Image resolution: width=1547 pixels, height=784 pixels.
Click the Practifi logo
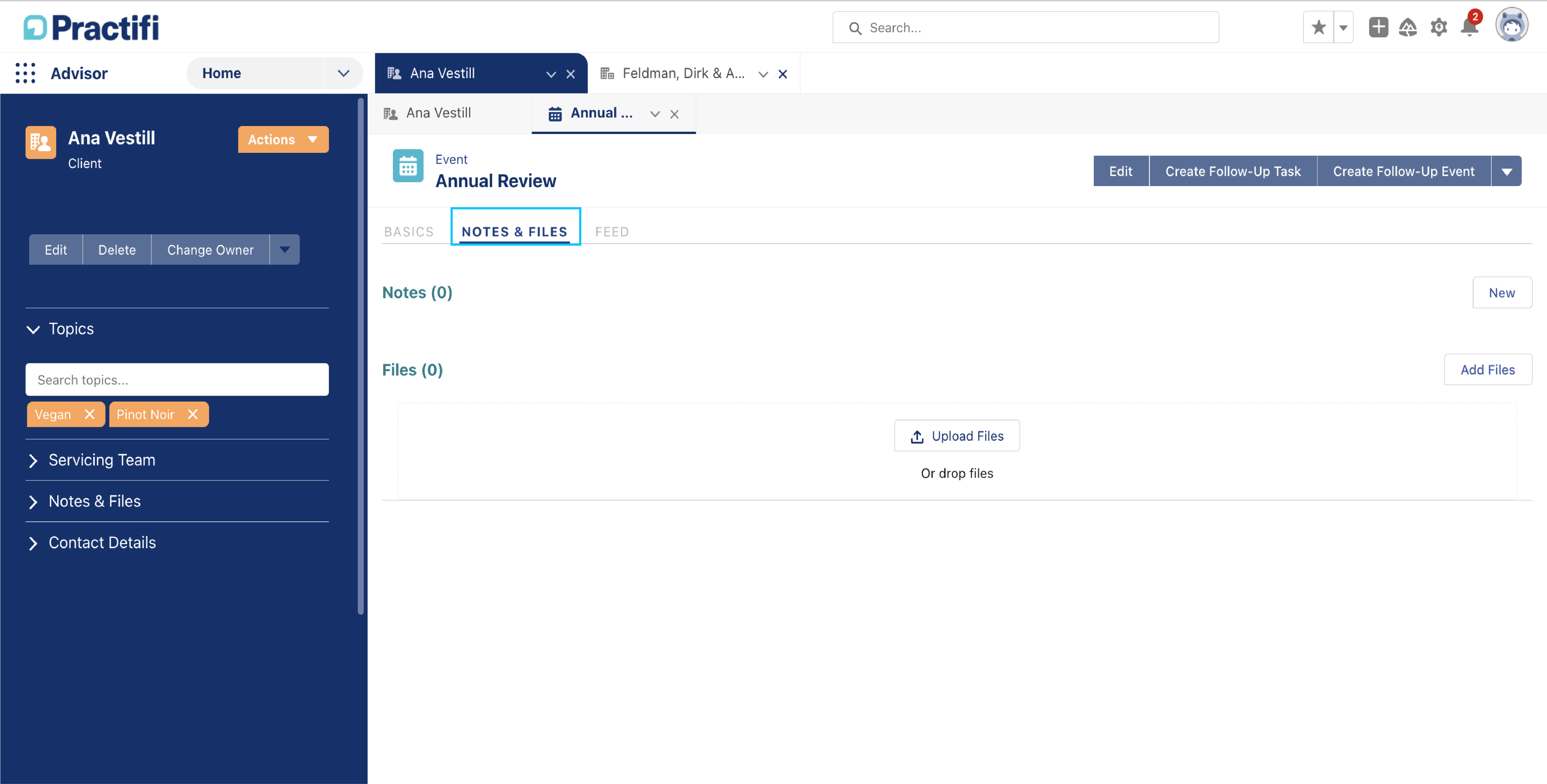click(x=91, y=28)
